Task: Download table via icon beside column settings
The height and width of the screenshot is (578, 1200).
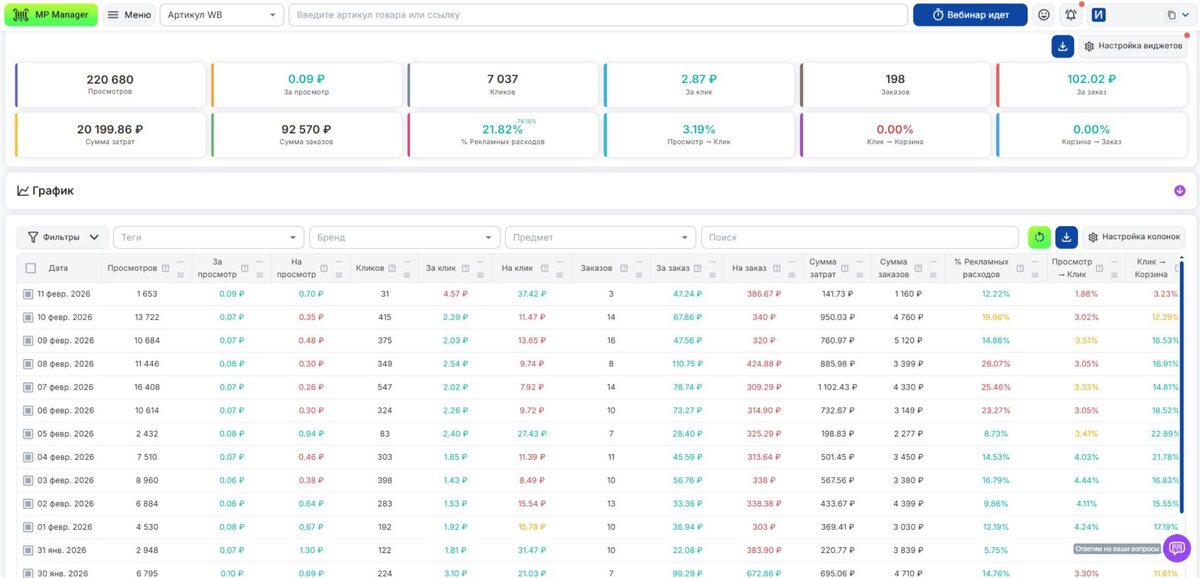Action: pos(1067,237)
